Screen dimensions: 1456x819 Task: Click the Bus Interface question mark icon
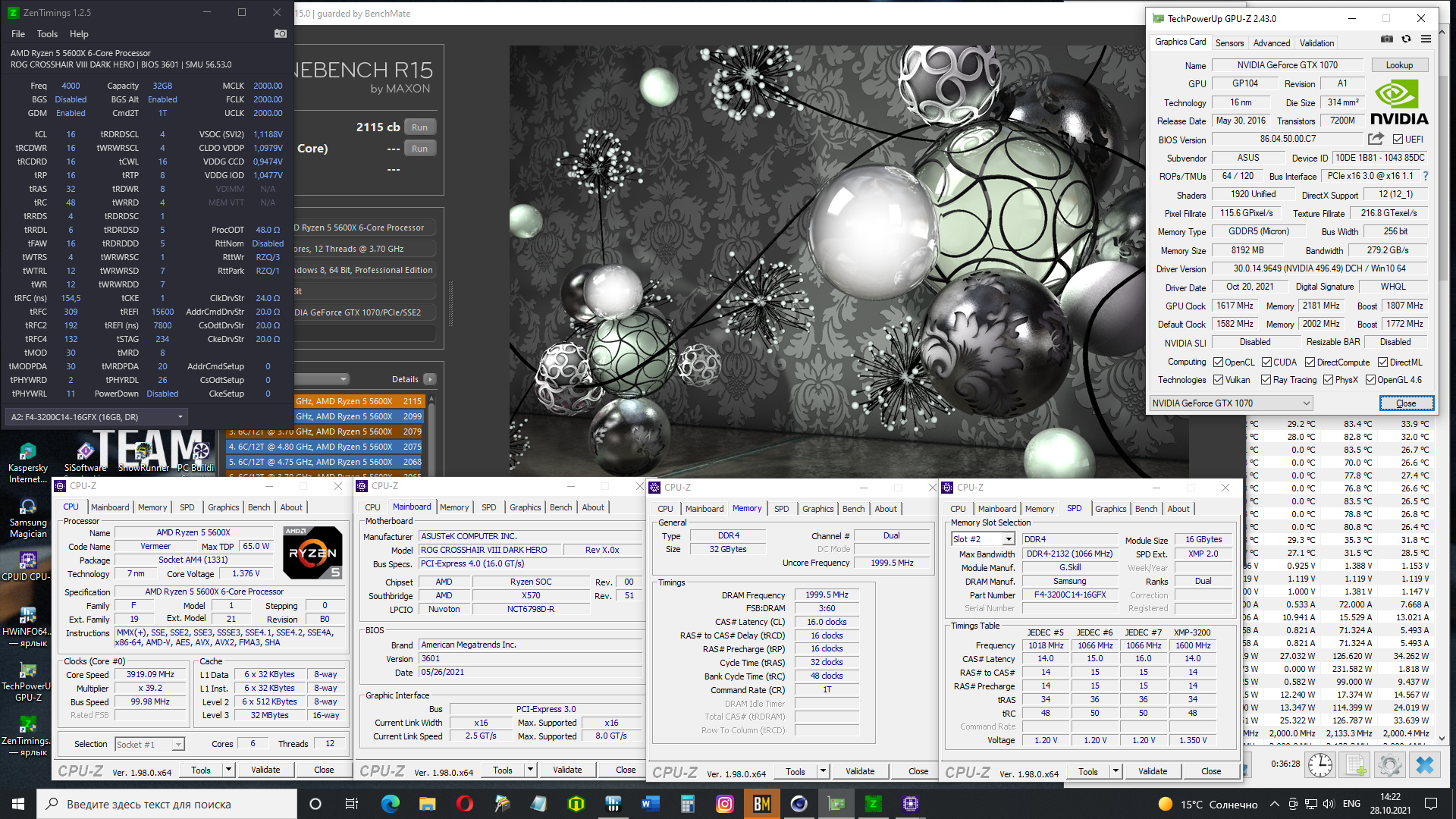tap(1426, 176)
